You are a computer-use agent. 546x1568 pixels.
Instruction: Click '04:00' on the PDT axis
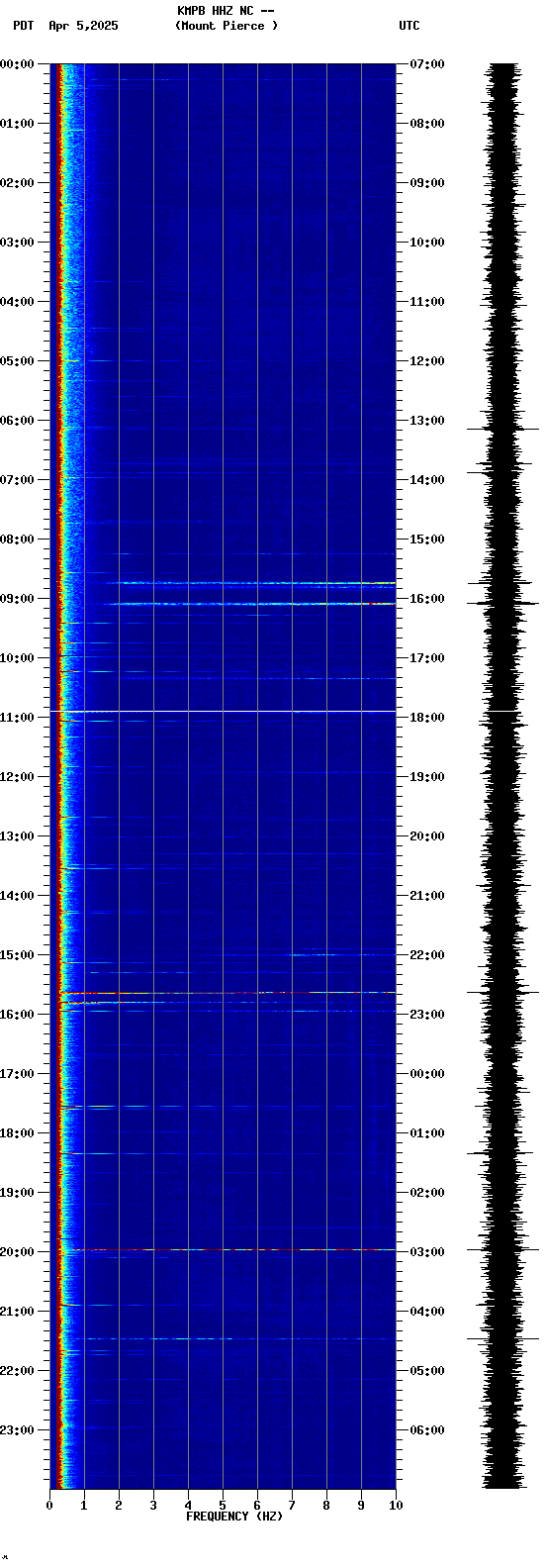17,302
